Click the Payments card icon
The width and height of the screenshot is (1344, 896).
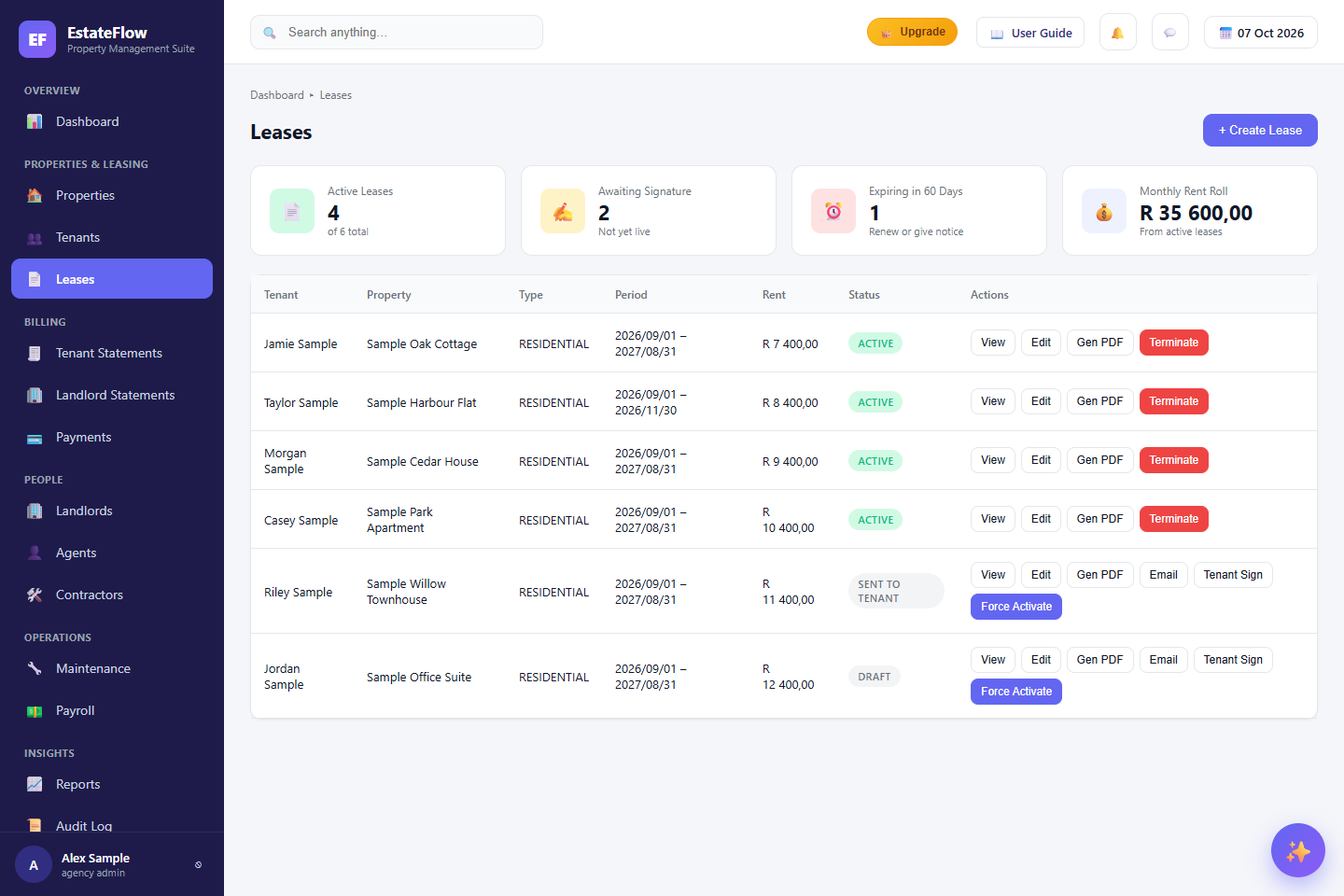click(x=35, y=437)
